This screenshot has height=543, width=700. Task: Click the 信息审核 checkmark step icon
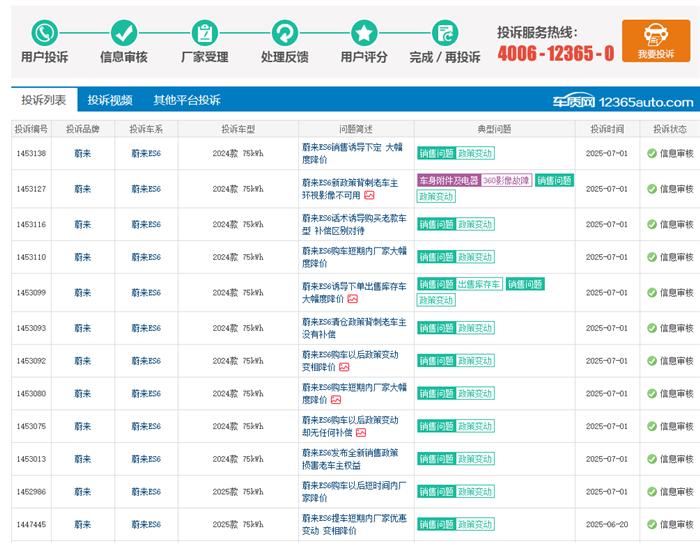coord(124,33)
